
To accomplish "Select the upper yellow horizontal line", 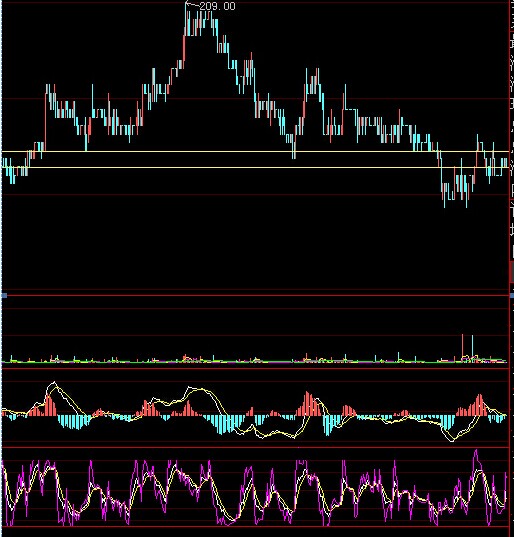I will (255, 151).
